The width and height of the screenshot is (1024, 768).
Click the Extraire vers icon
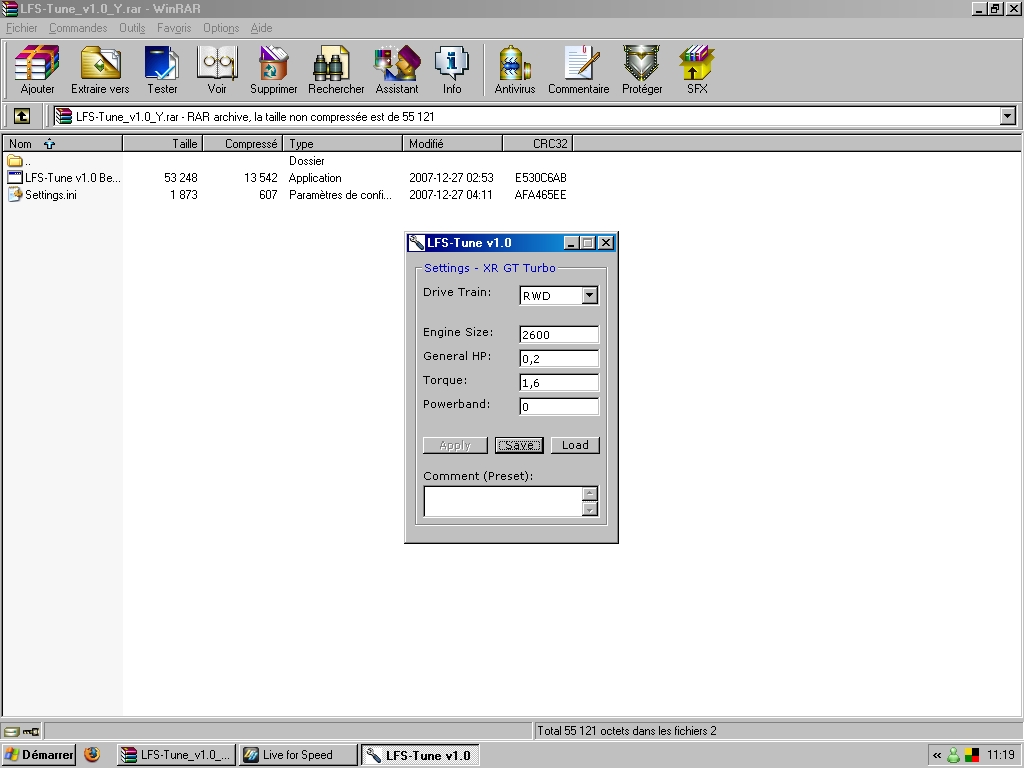pos(100,69)
